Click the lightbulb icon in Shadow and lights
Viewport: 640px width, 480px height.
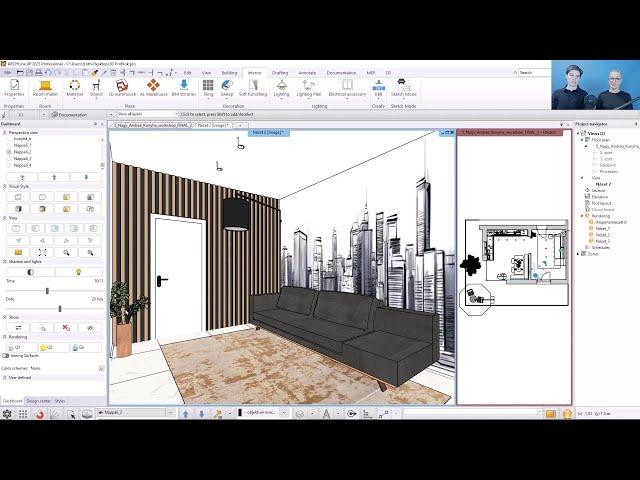coord(78,272)
